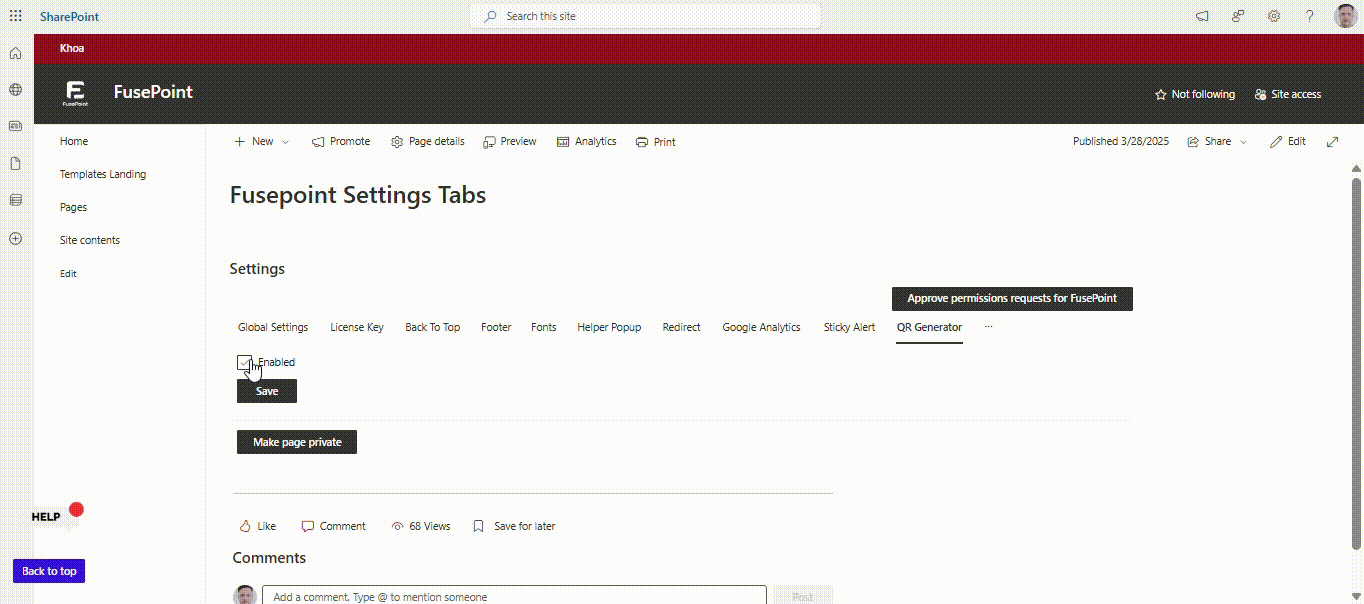
Task: Expand the New dropdown menu
Action: (261, 142)
